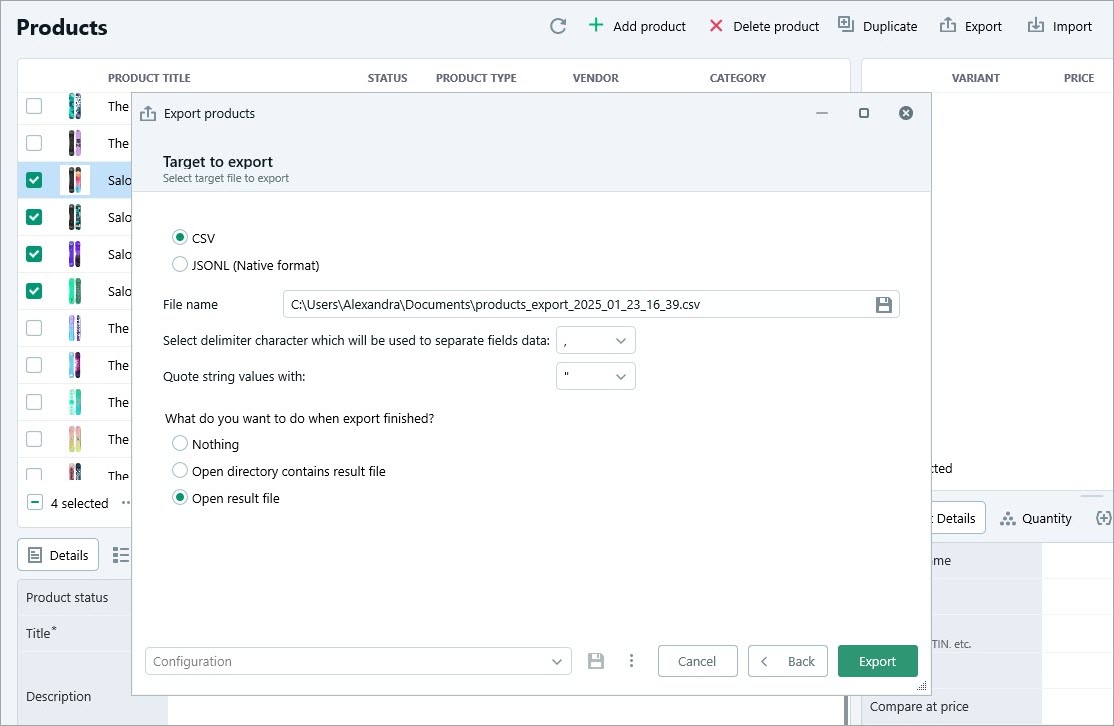Click the Duplicate icon in toolbar
This screenshot has height=726, width=1114.
coord(845,24)
